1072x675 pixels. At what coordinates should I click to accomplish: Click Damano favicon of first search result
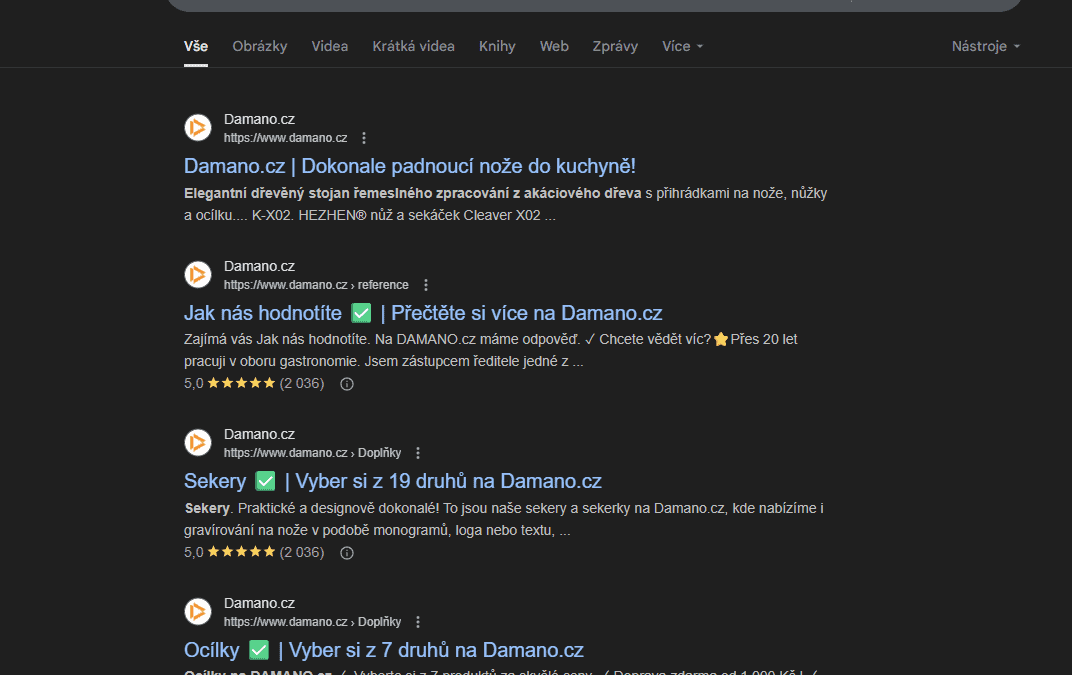point(198,128)
